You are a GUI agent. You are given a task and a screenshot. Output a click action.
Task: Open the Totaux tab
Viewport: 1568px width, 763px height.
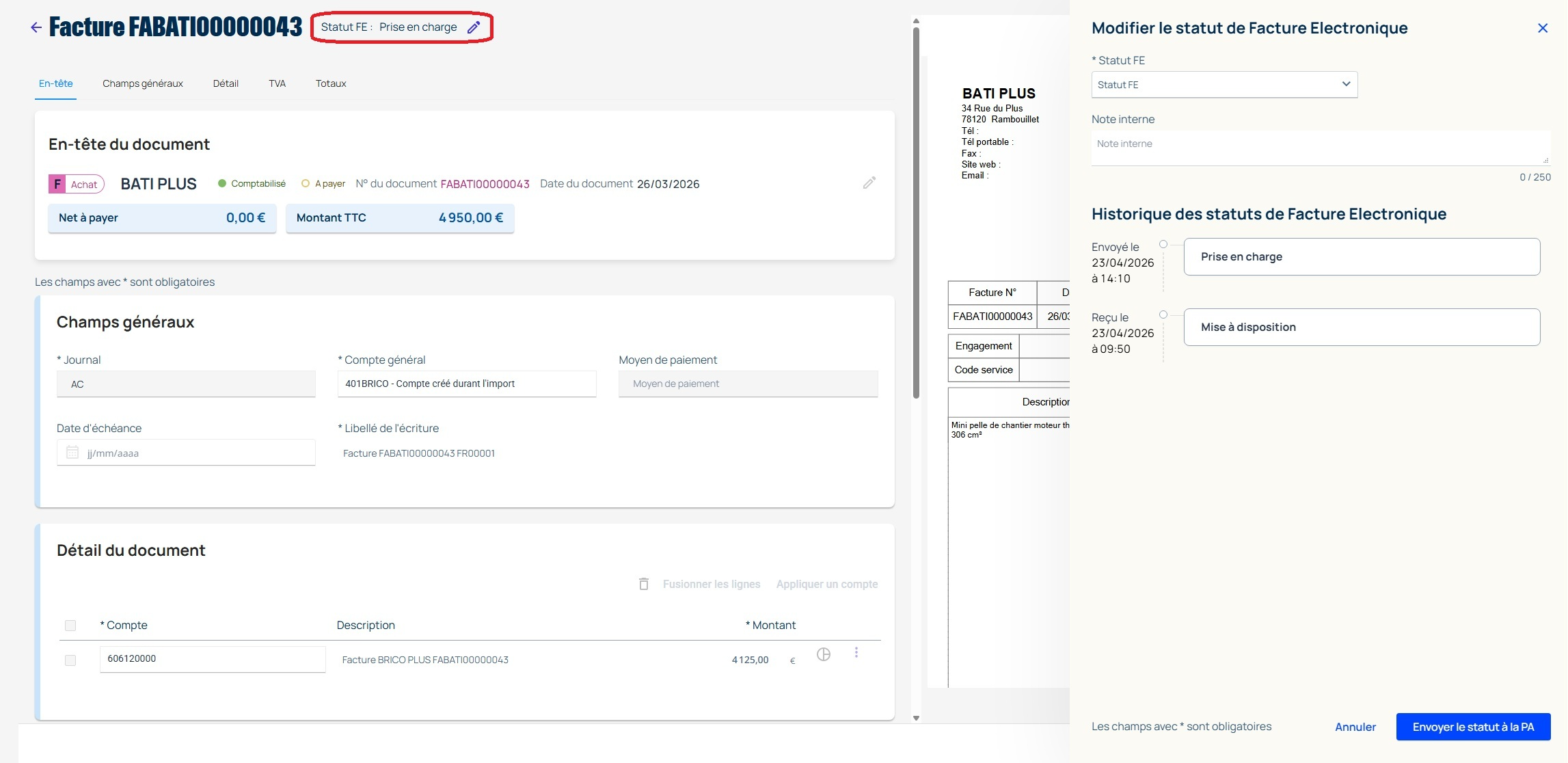331,83
